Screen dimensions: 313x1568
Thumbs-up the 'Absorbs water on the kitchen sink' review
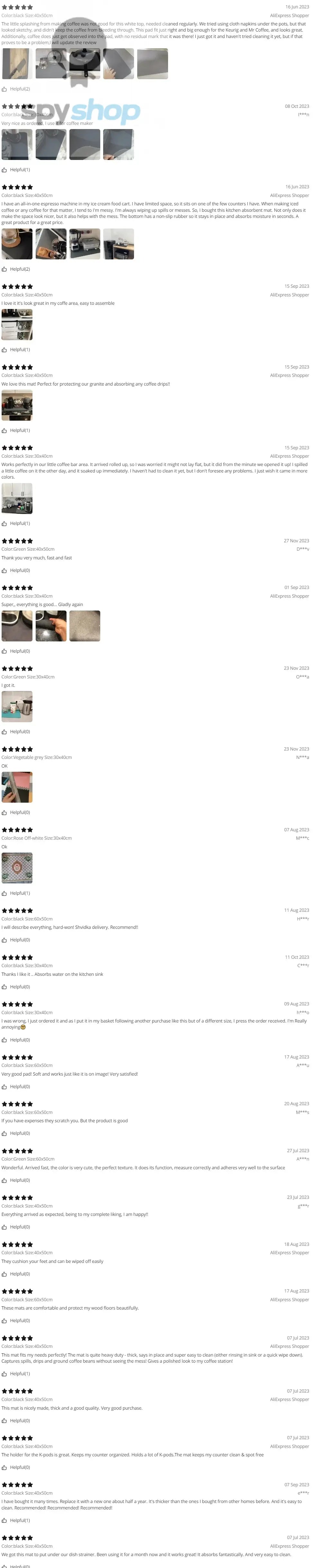coord(4,987)
